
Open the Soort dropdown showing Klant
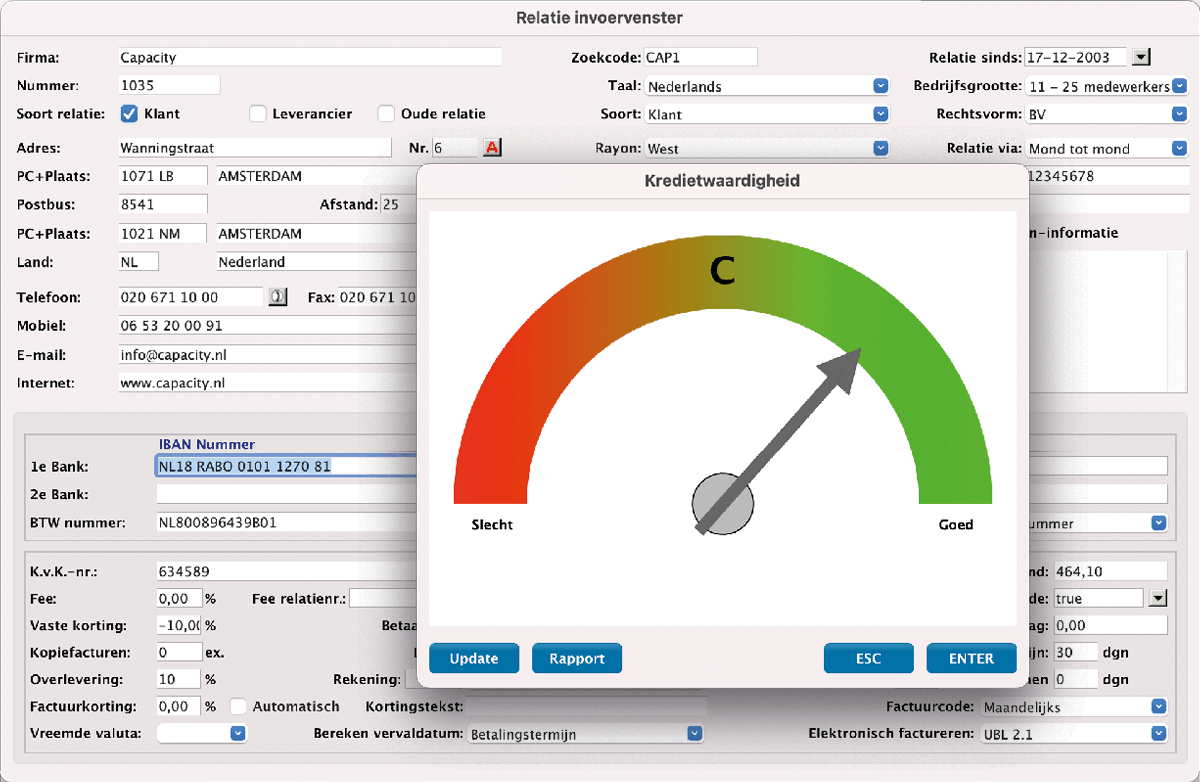click(768, 114)
